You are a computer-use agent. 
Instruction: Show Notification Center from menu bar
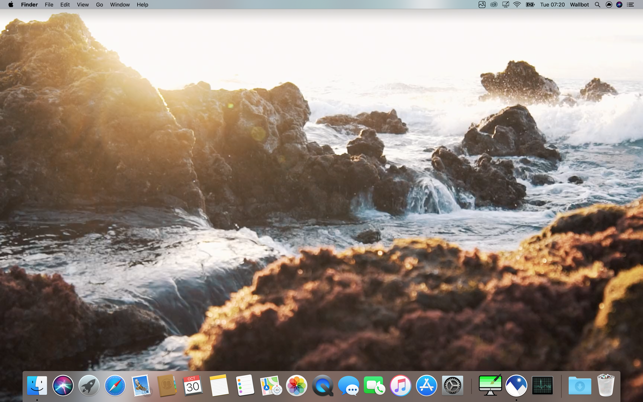point(630,5)
